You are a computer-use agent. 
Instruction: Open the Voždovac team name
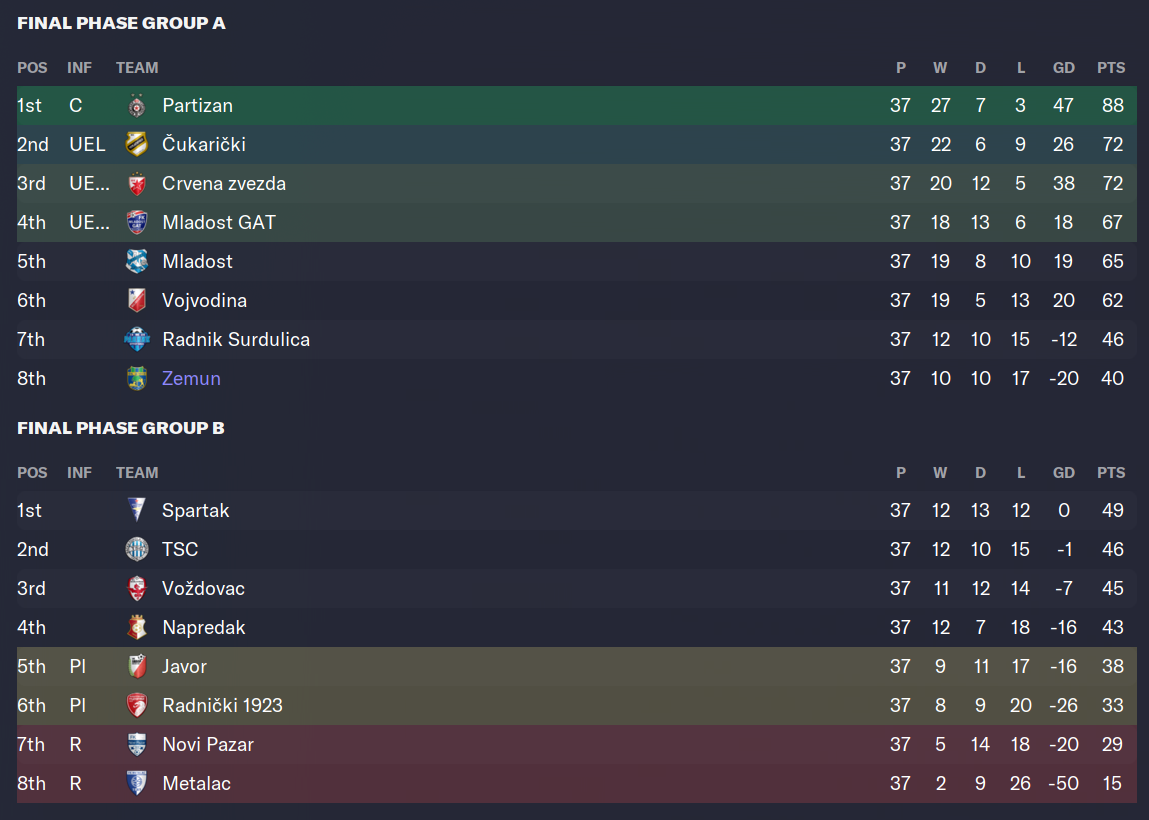204,588
